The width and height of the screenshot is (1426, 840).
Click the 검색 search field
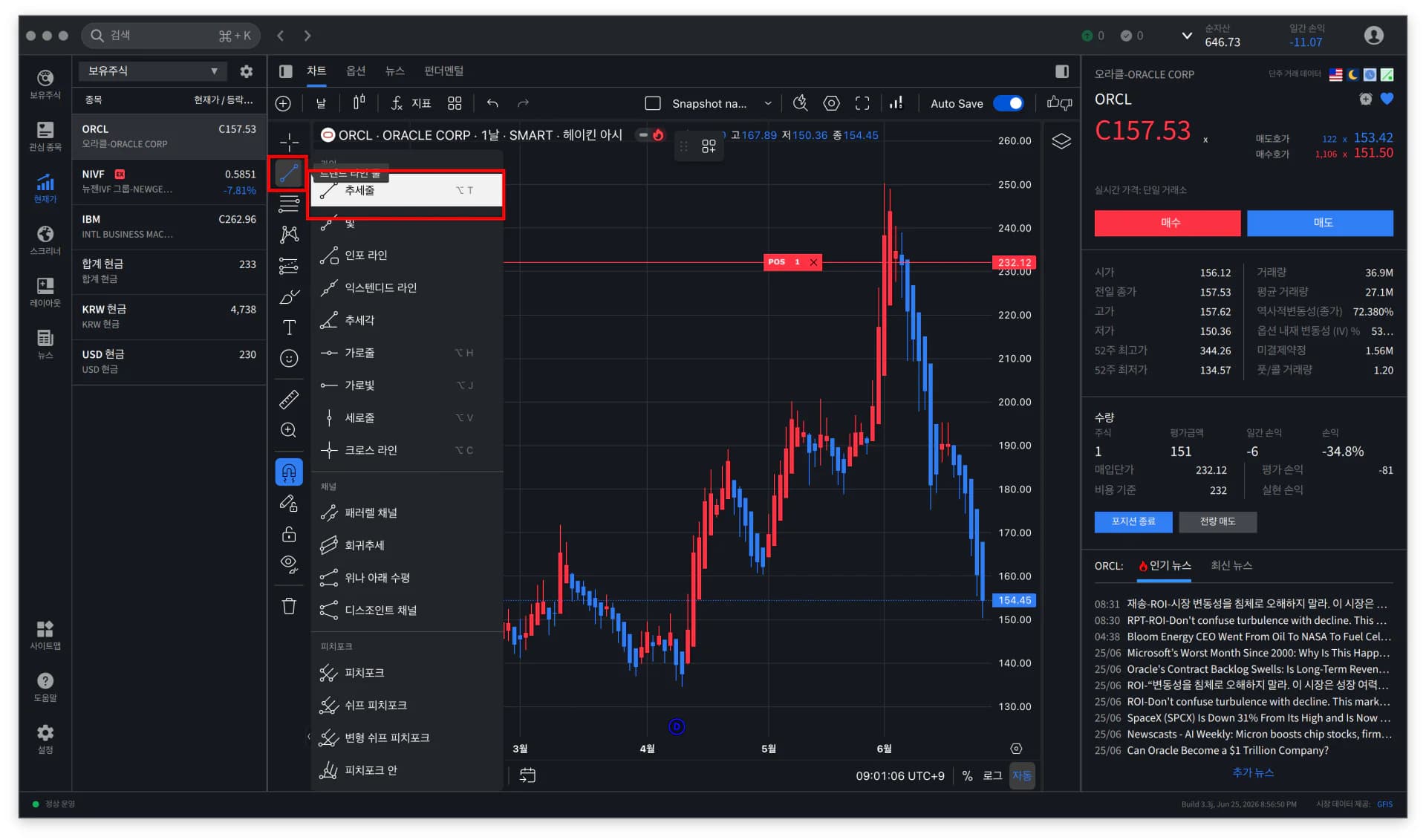(x=171, y=35)
